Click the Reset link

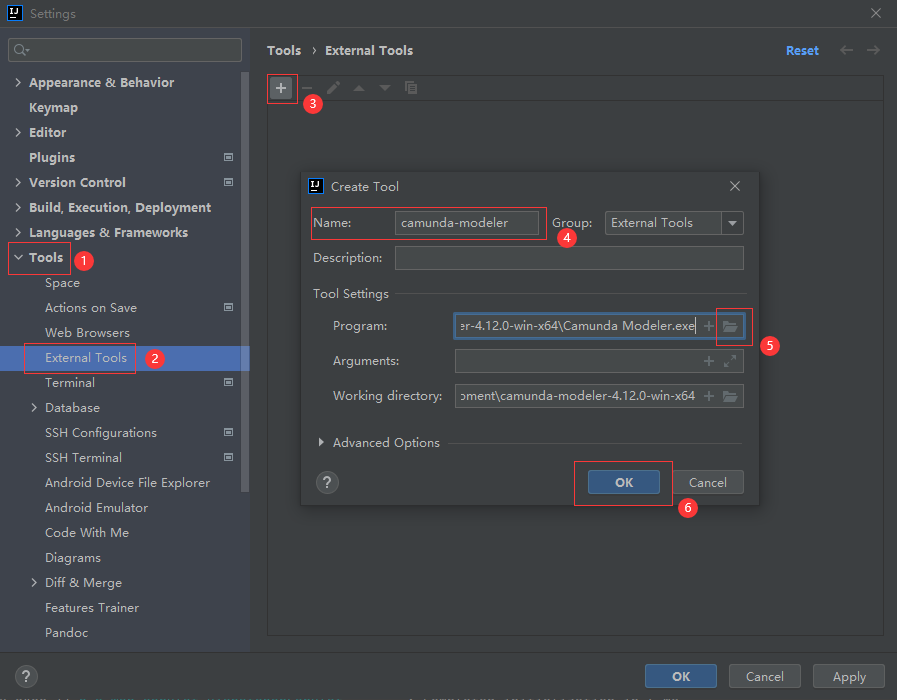pyautogui.click(x=802, y=50)
